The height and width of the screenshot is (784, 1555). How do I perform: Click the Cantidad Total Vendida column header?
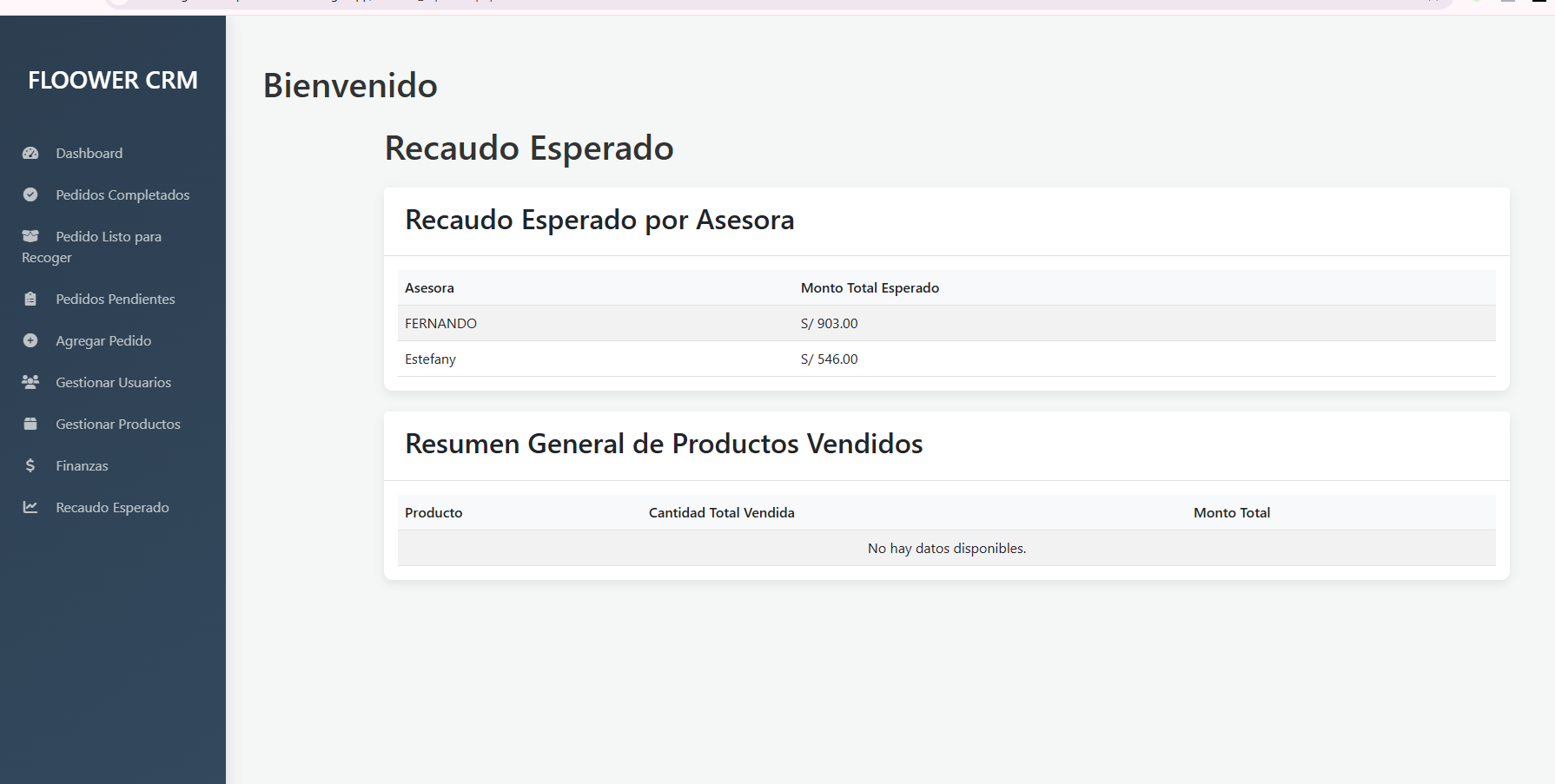(721, 513)
